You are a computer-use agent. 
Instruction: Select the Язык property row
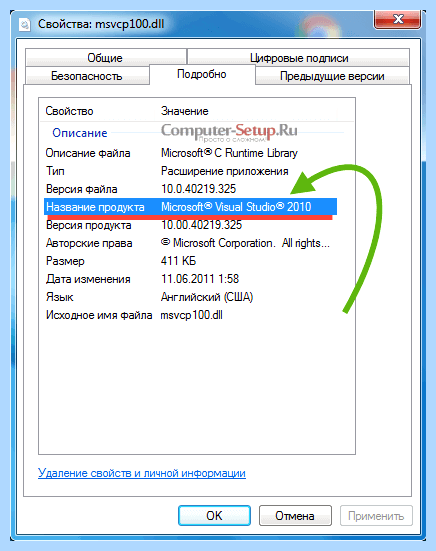(190, 297)
